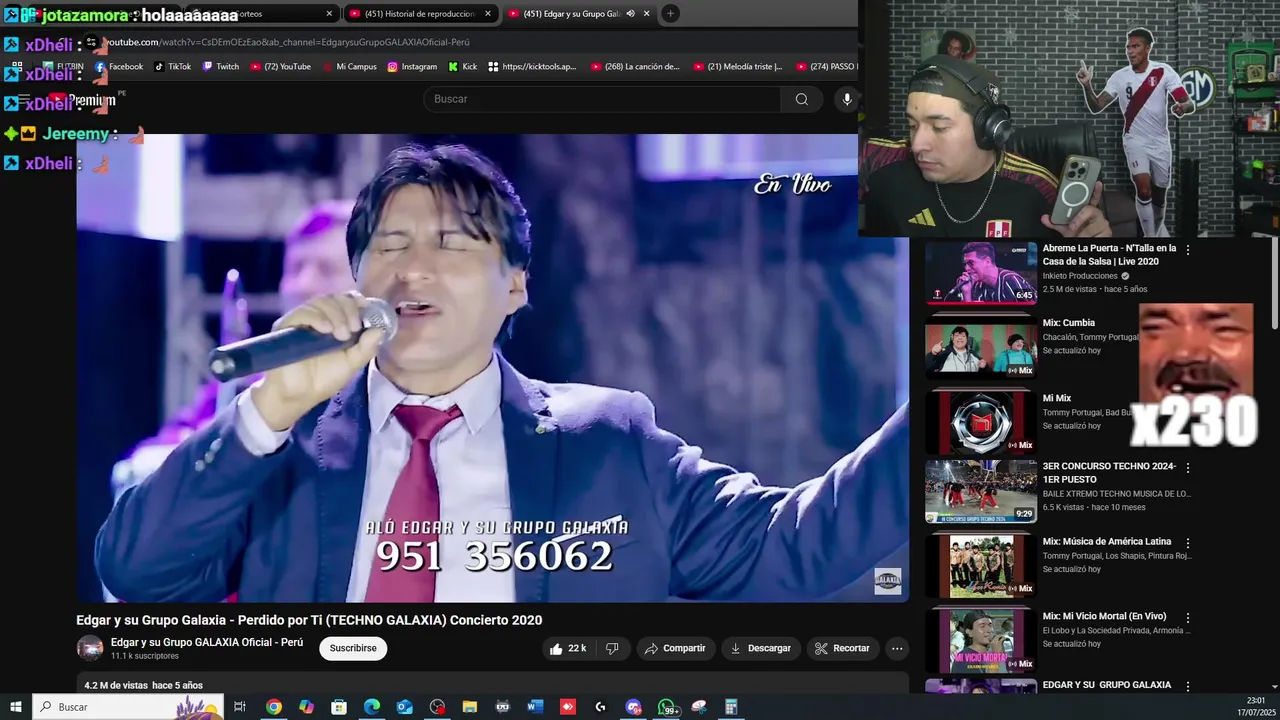This screenshot has width=1280, height=720.
Task: Open the (72) YouTube bookmark
Action: tap(280, 67)
